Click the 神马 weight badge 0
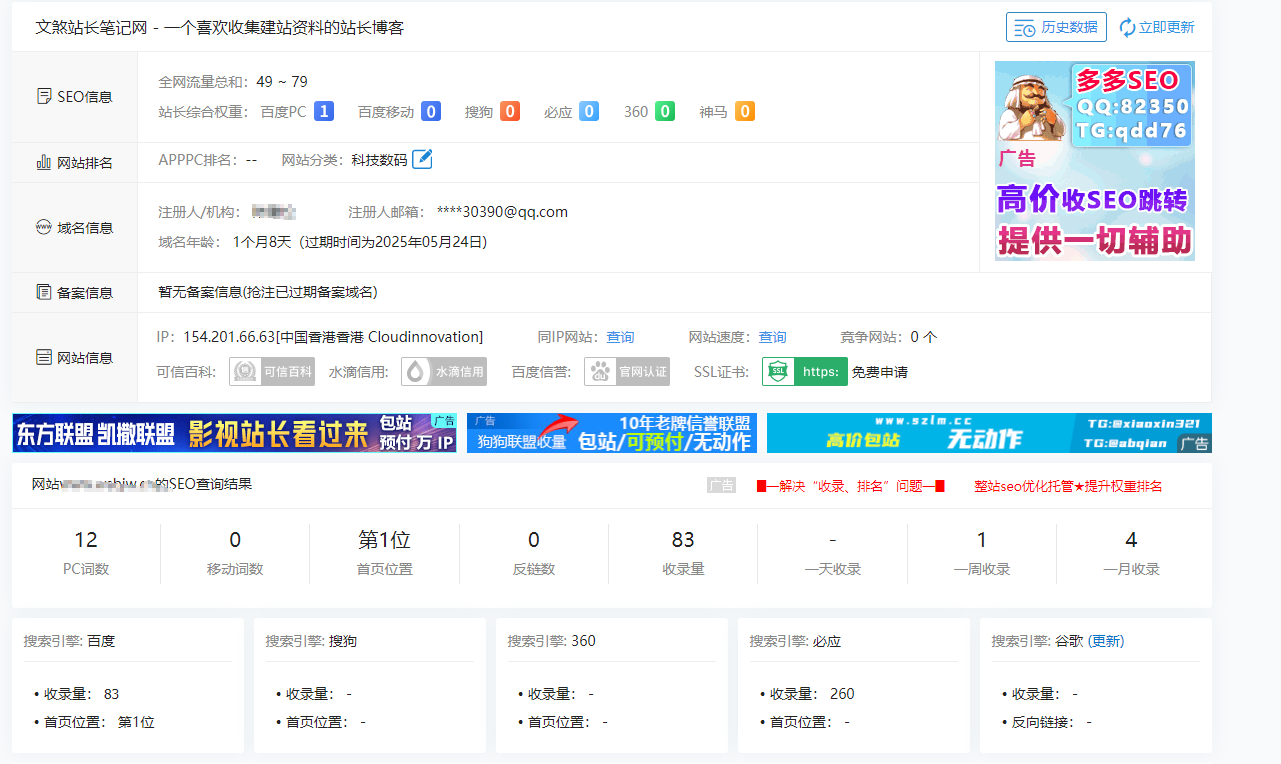Screen dimensions: 1281x764 click(x=745, y=111)
